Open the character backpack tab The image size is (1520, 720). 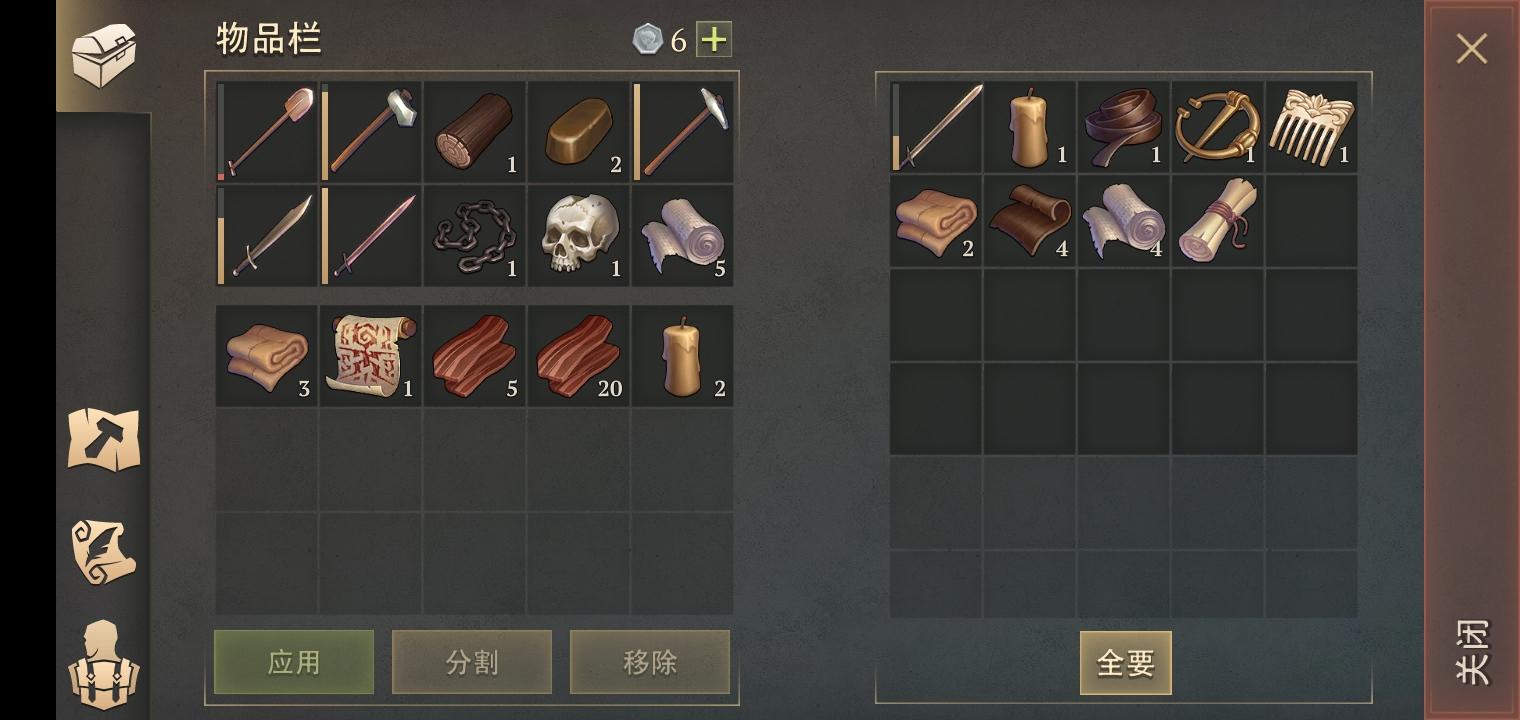click(104, 665)
